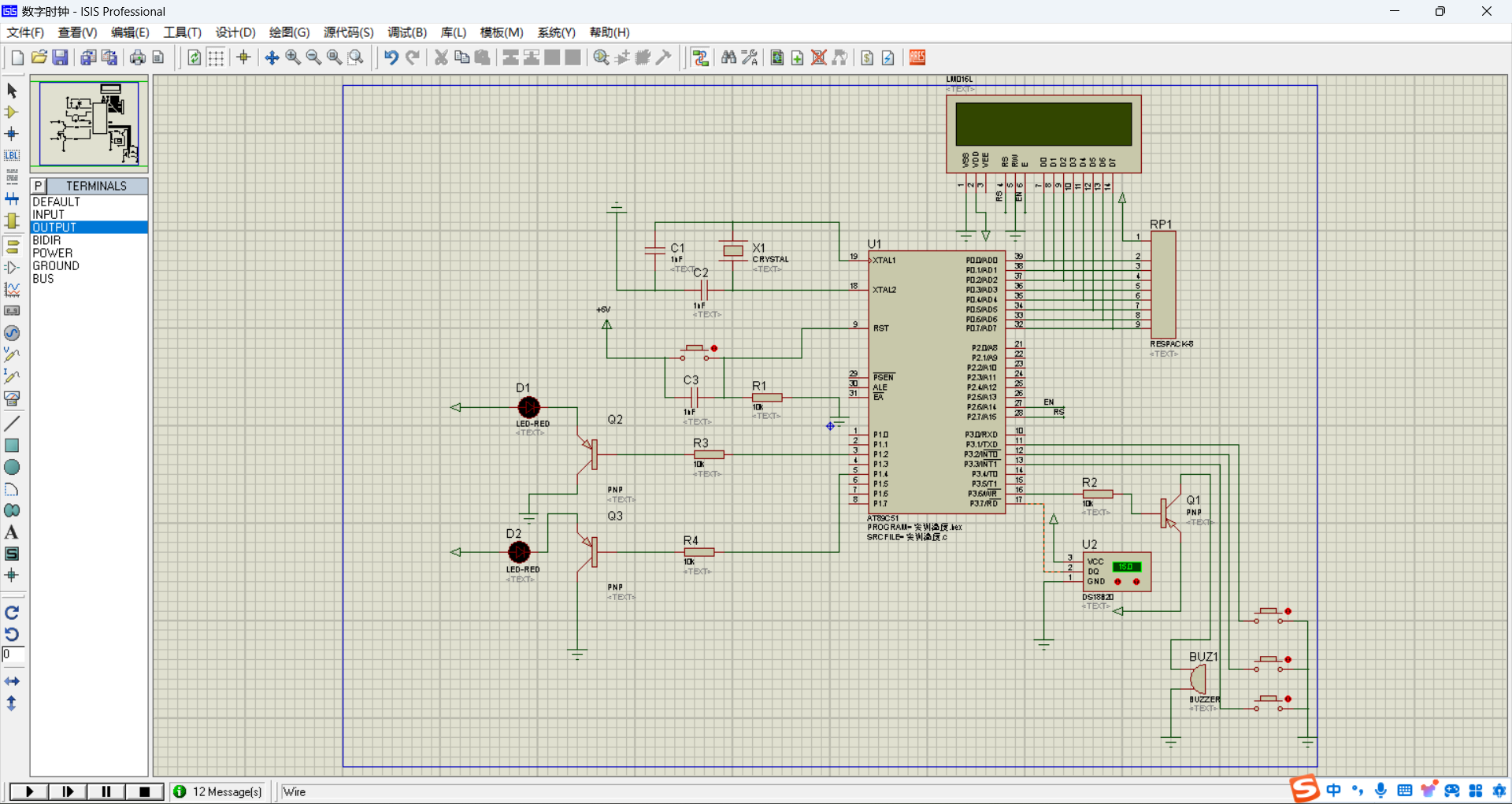Open the 帮助(H) menu
This screenshot has width=1512, height=804.
pos(610,32)
